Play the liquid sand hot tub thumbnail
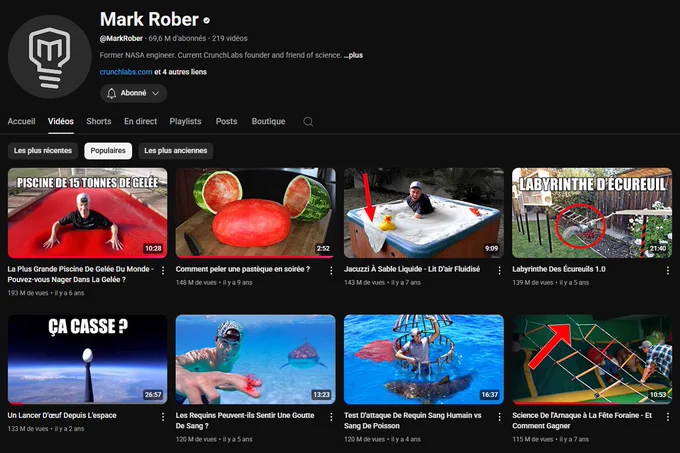This screenshot has height=453, width=680. (x=424, y=213)
